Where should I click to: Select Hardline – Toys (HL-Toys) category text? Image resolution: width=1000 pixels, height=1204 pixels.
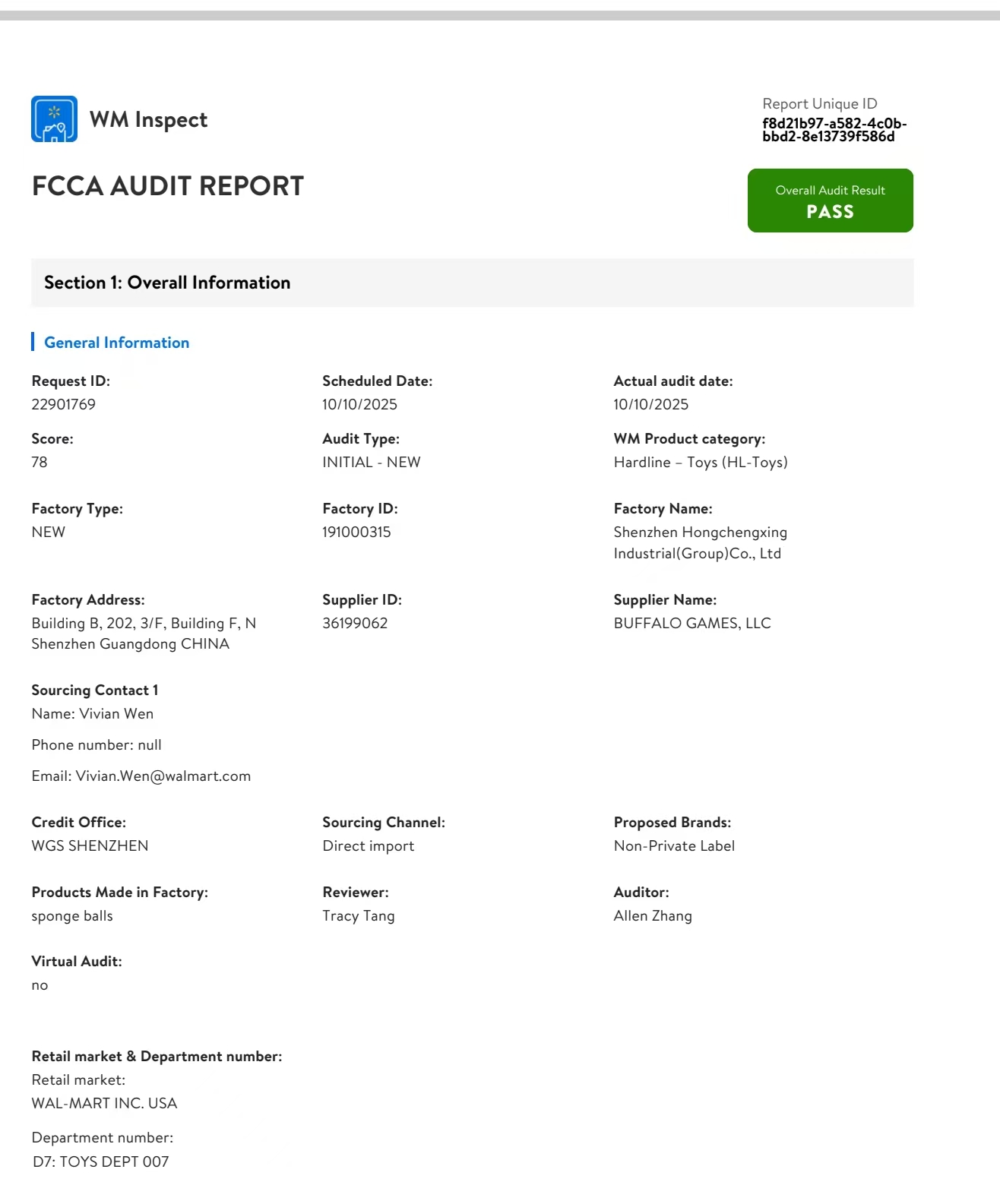point(701,462)
